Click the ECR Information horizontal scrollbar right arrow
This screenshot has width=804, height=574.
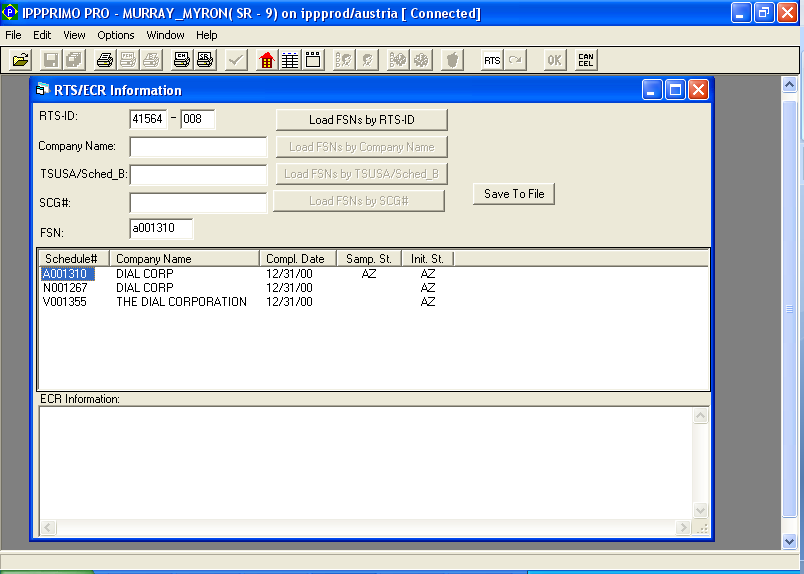683,527
